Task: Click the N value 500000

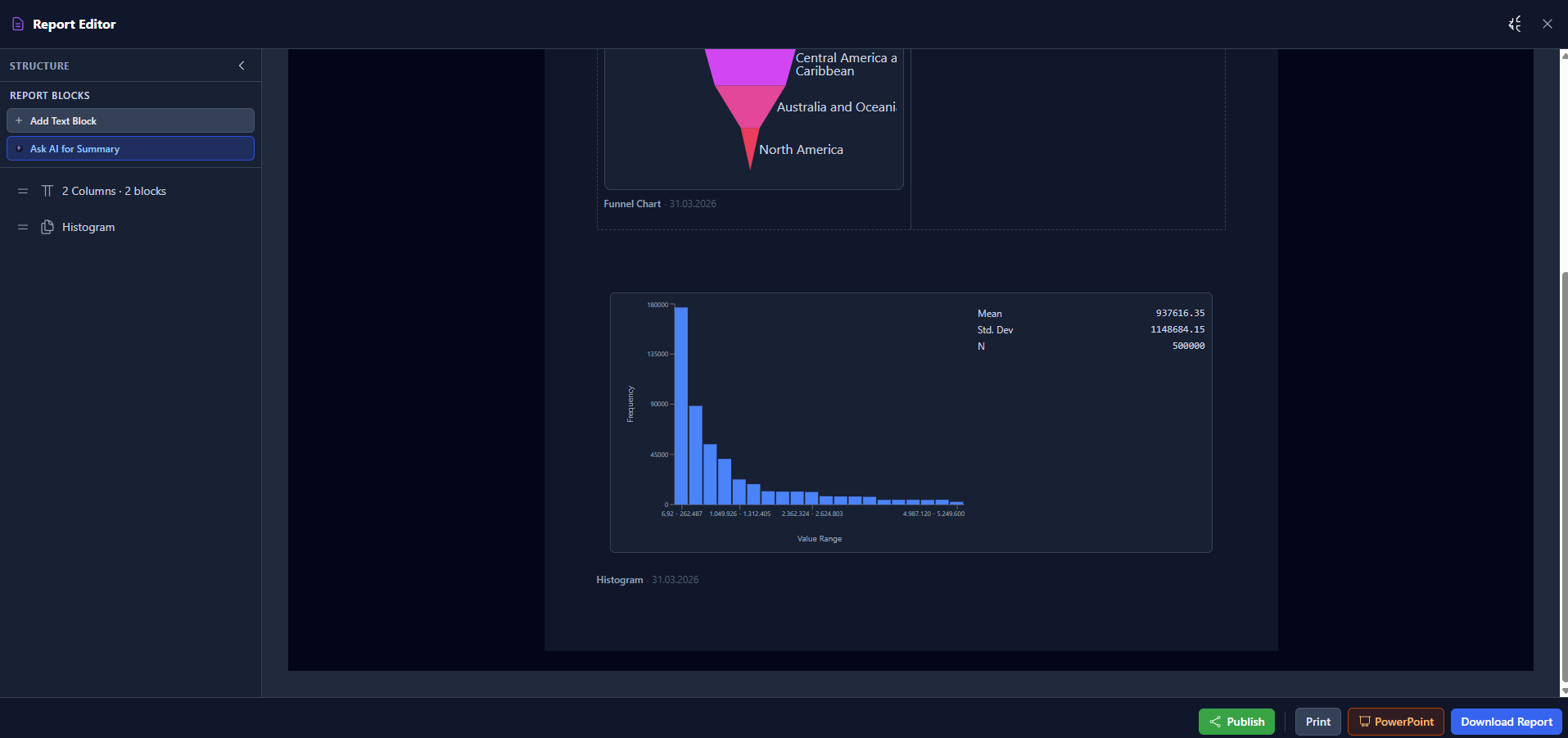Action: 1188,346
